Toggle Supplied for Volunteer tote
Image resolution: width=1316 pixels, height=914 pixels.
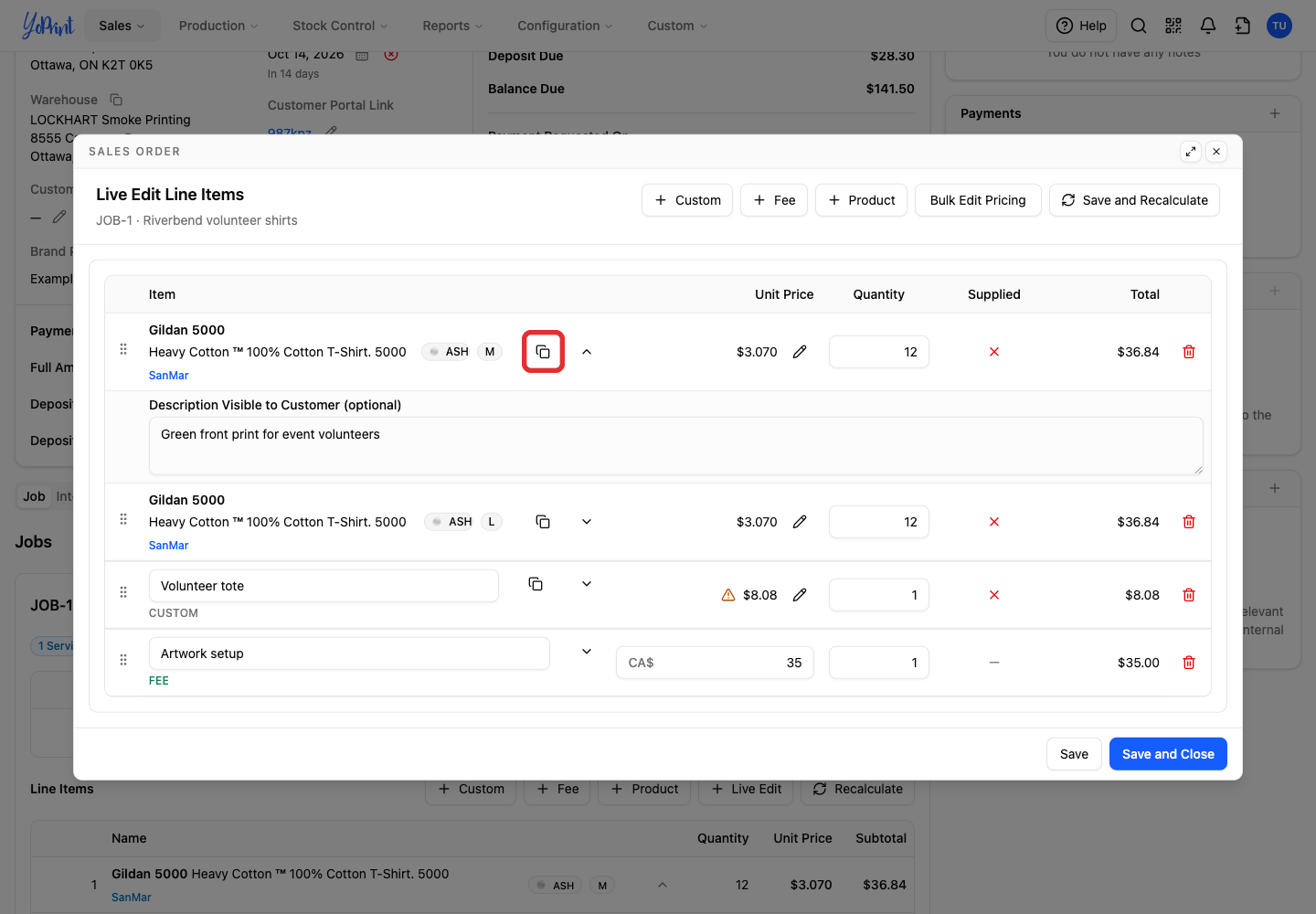[x=994, y=595]
